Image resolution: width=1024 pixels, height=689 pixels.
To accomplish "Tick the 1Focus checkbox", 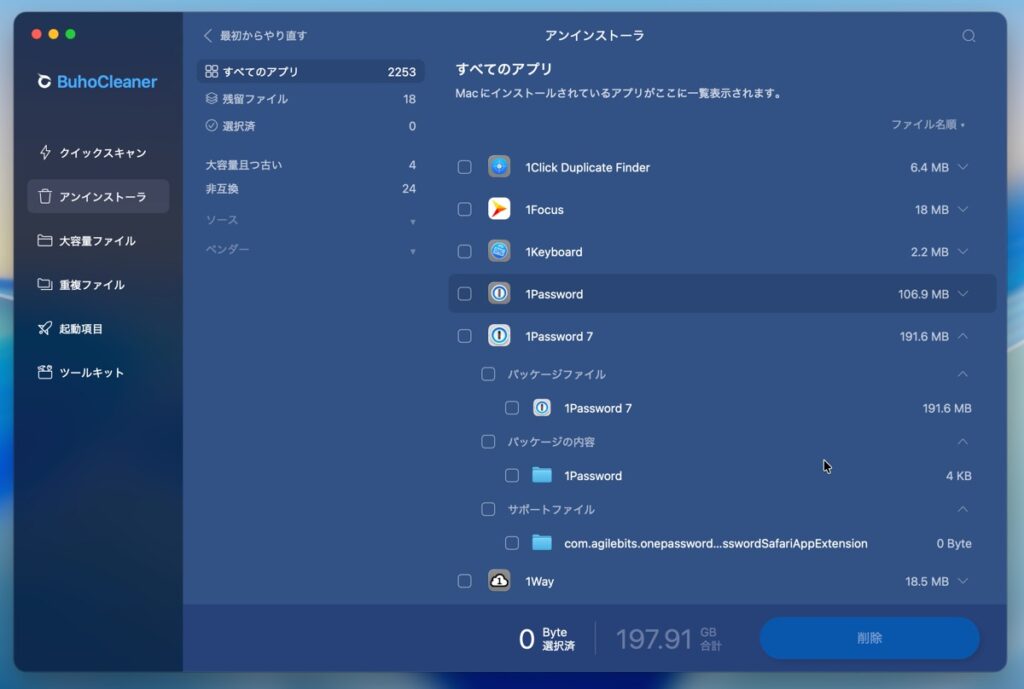I will coord(465,209).
